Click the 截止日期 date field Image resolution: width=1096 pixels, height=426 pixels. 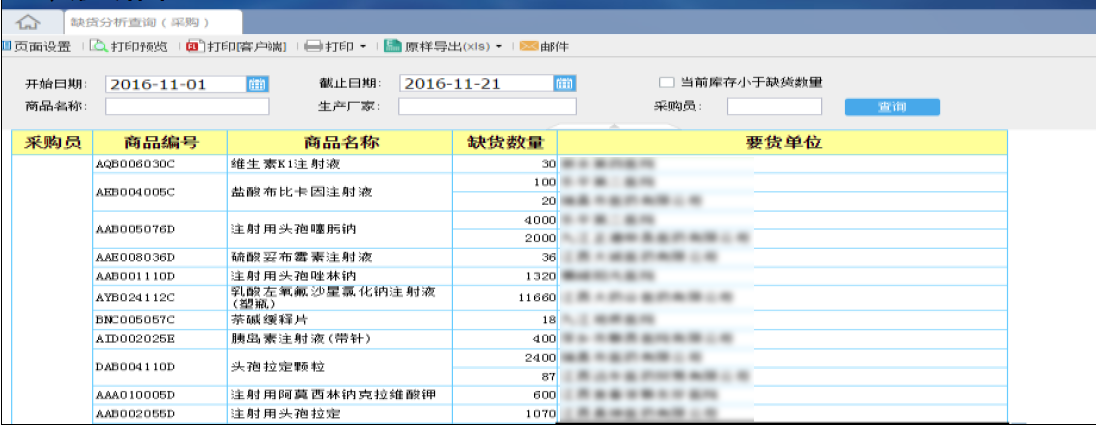(x=477, y=84)
